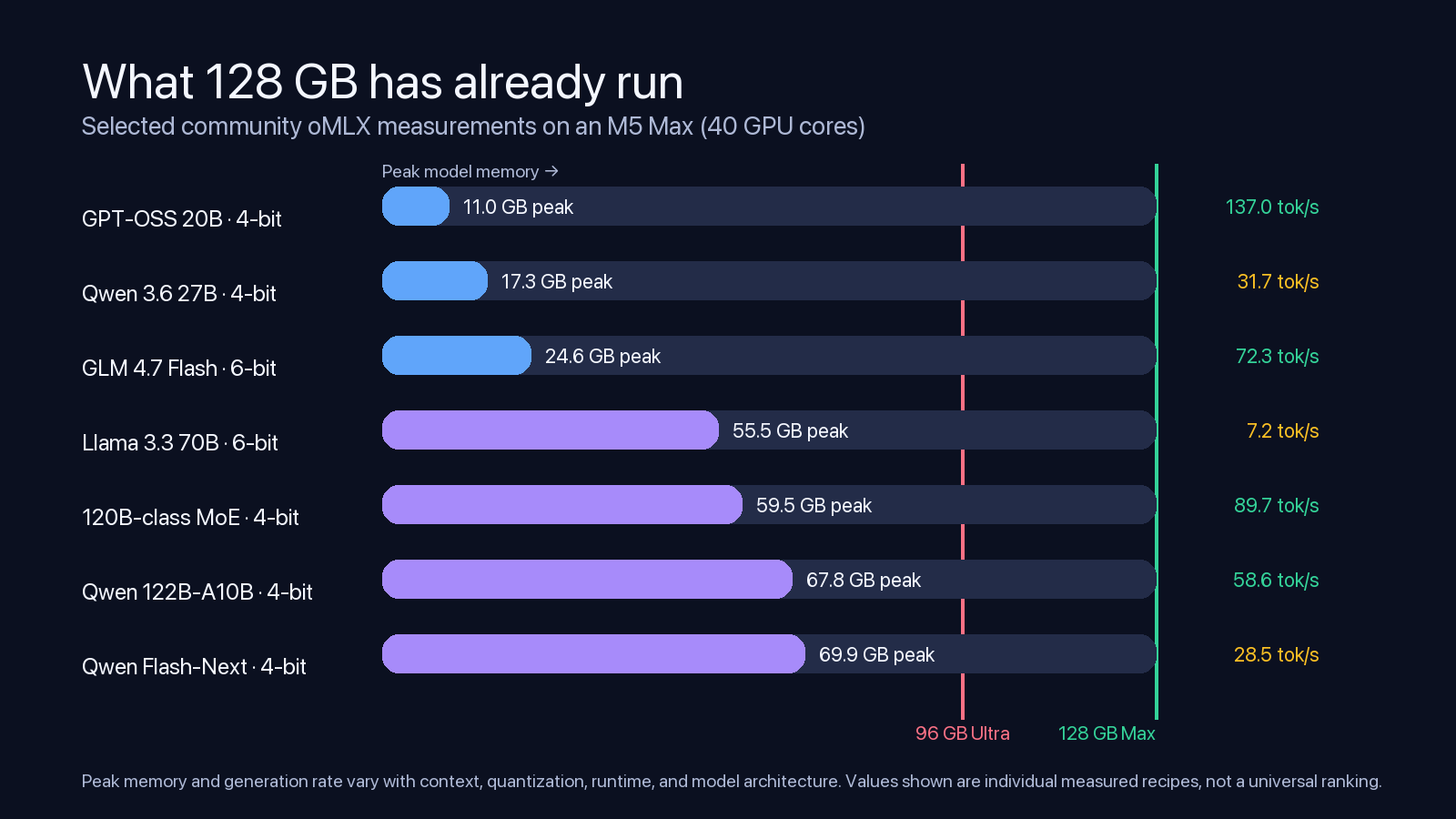Image resolution: width=1456 pixels, height=819 pixels.
Task: Select the '120B-class MoE · 4-bit' label
Action: (190, 518)
